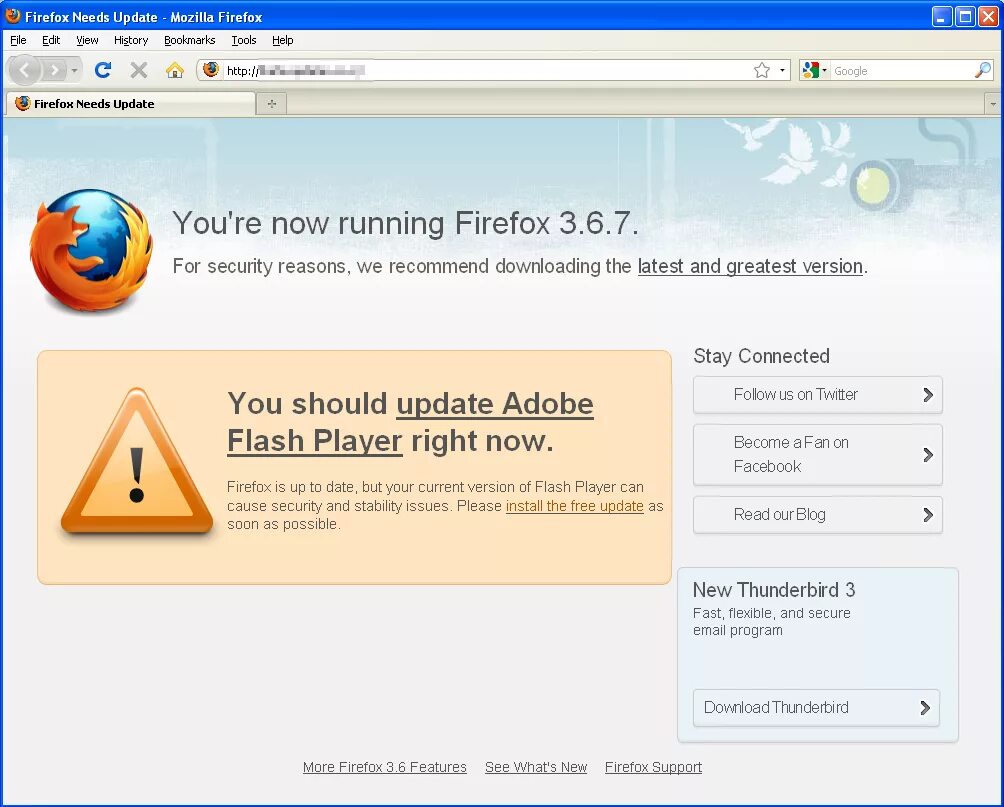
Task: Click Become a Fan on Facebook button
Action: tap(818, 455)
